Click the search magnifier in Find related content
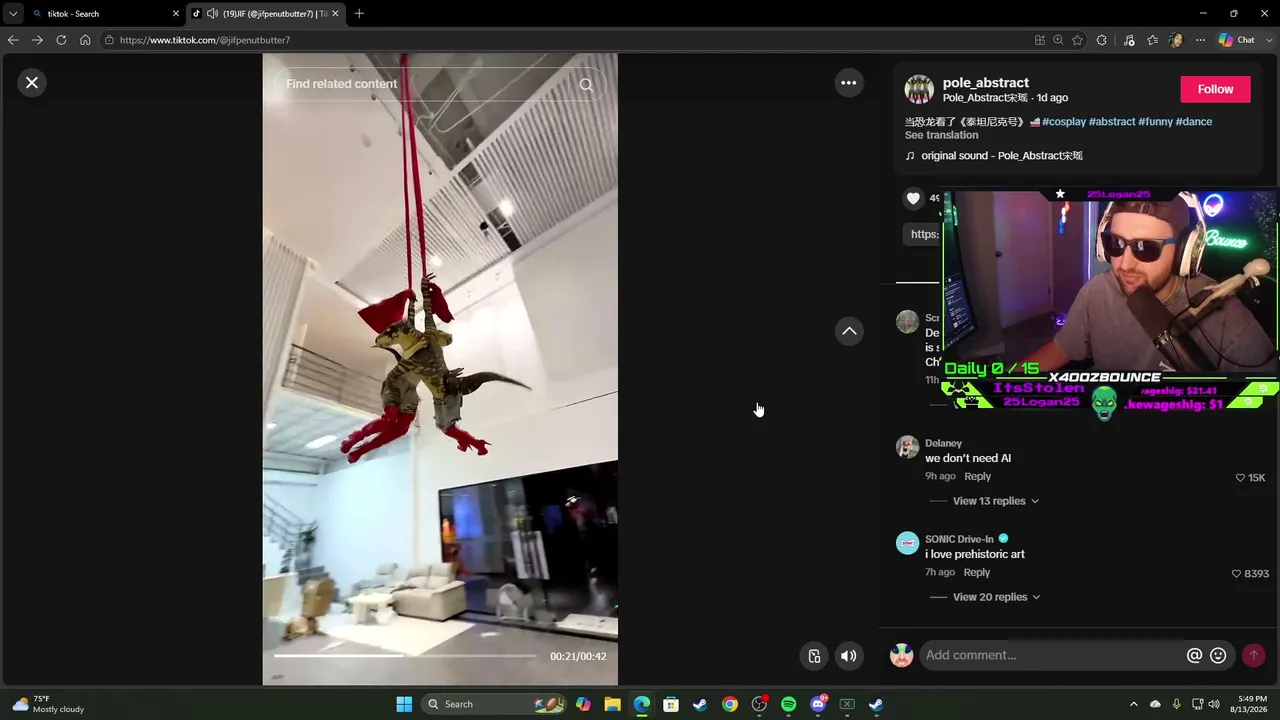The image size is (1280, 720). [x=586, y=84]
